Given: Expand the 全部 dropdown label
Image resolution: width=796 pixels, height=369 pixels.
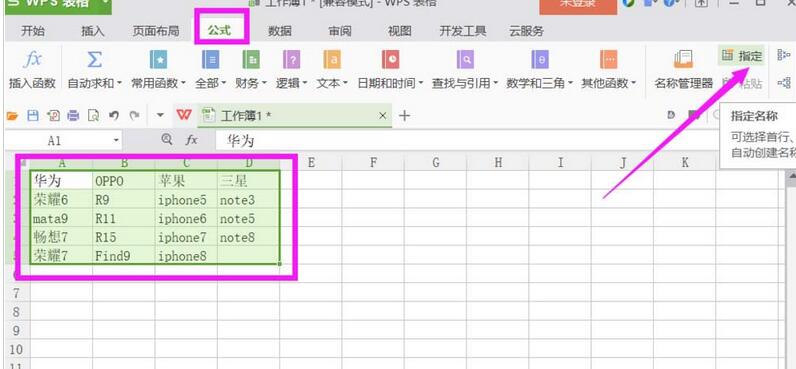Looking at the screenshot, I should pyautogui.click(x=210, y=83).
